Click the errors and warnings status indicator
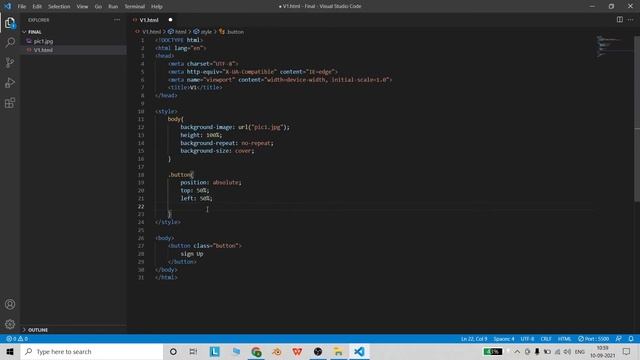The image size is (640, 360). [x=17, y=339]
